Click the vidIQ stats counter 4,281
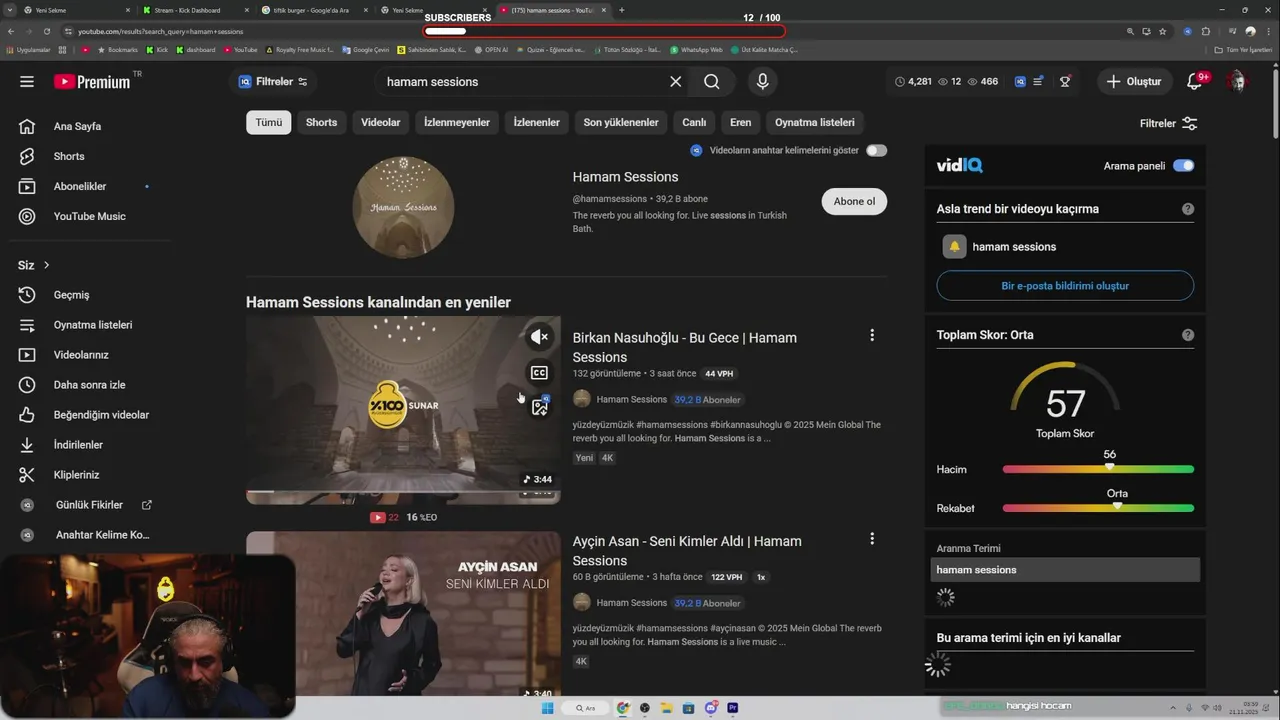 [914, 82]
